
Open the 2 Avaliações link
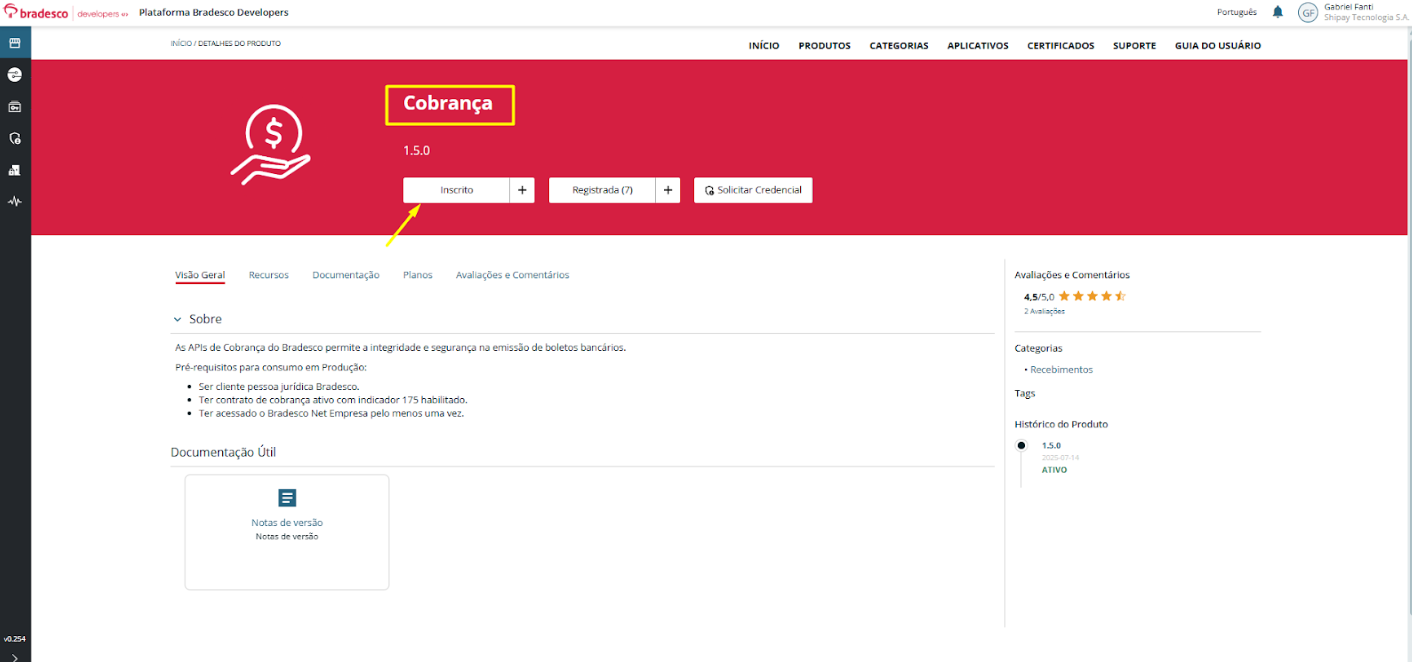coord(1044,311)
